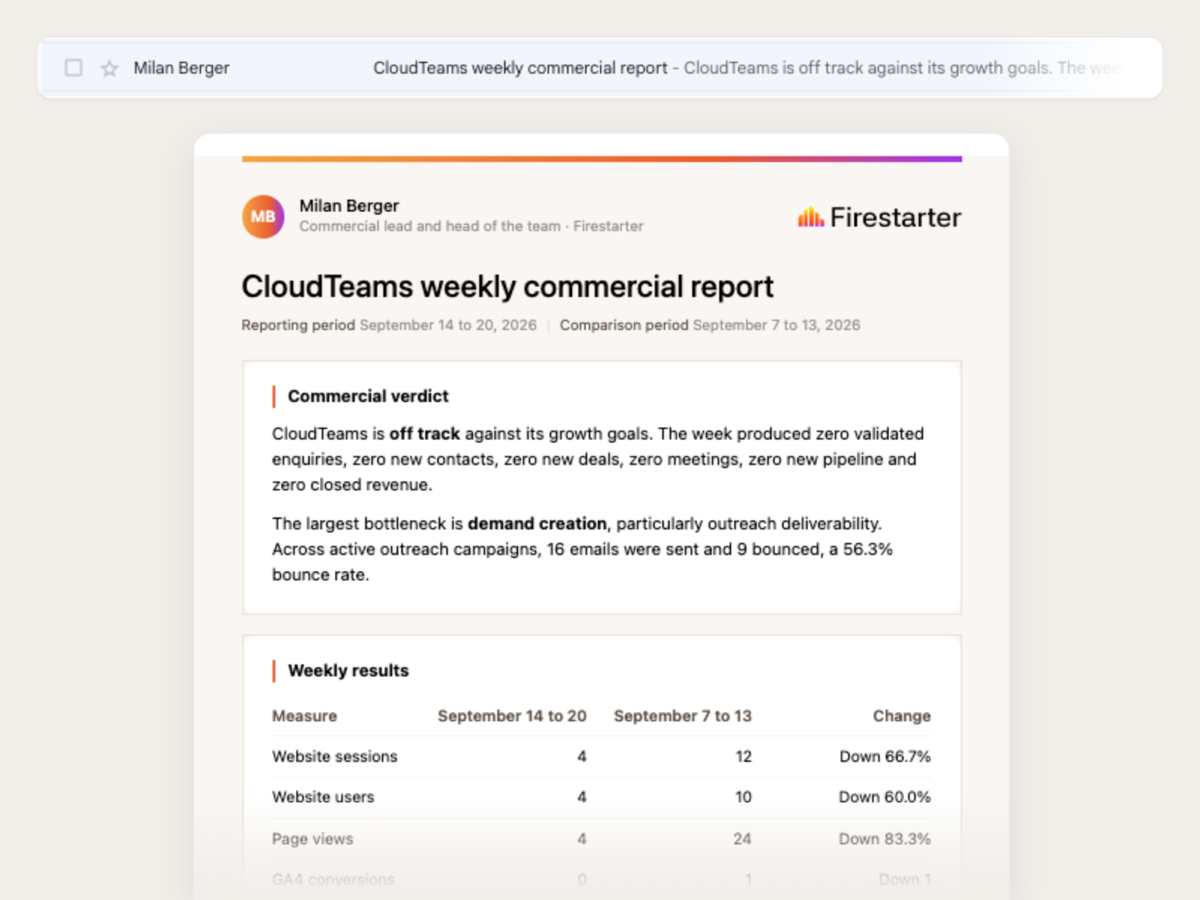Screen dimensions: 1200x900
Task: Click the Website sessions row label
Action: tap(335, 757)
